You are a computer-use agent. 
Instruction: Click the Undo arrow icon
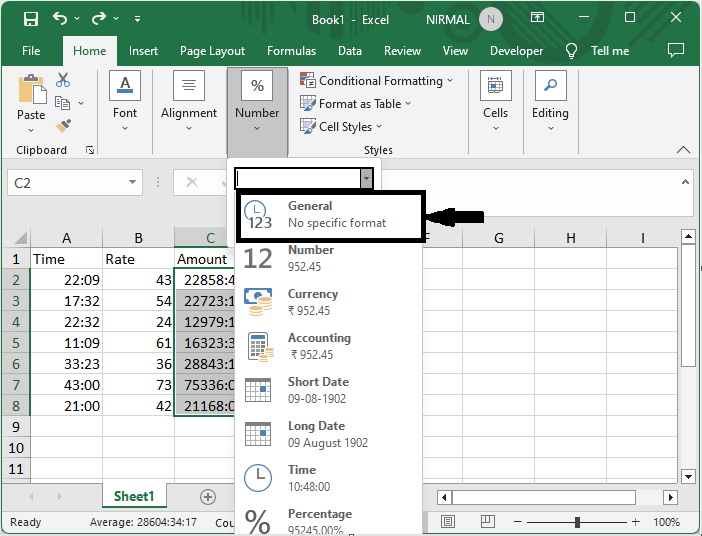tap(60, 19)
